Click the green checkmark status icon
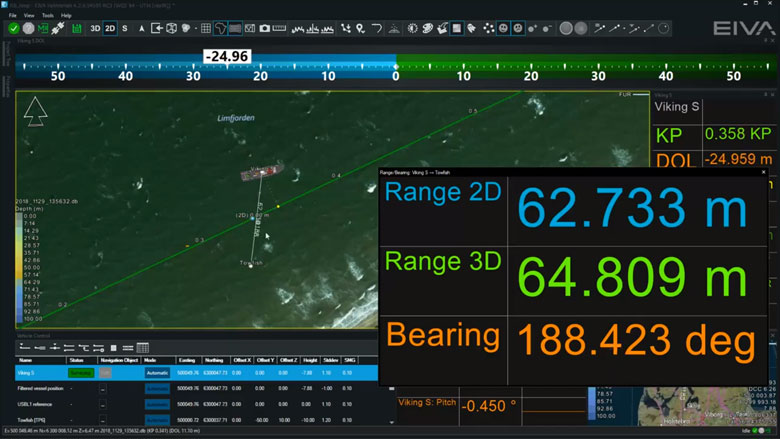Screen dimensions: 780x439 click(x=13, y=29)
